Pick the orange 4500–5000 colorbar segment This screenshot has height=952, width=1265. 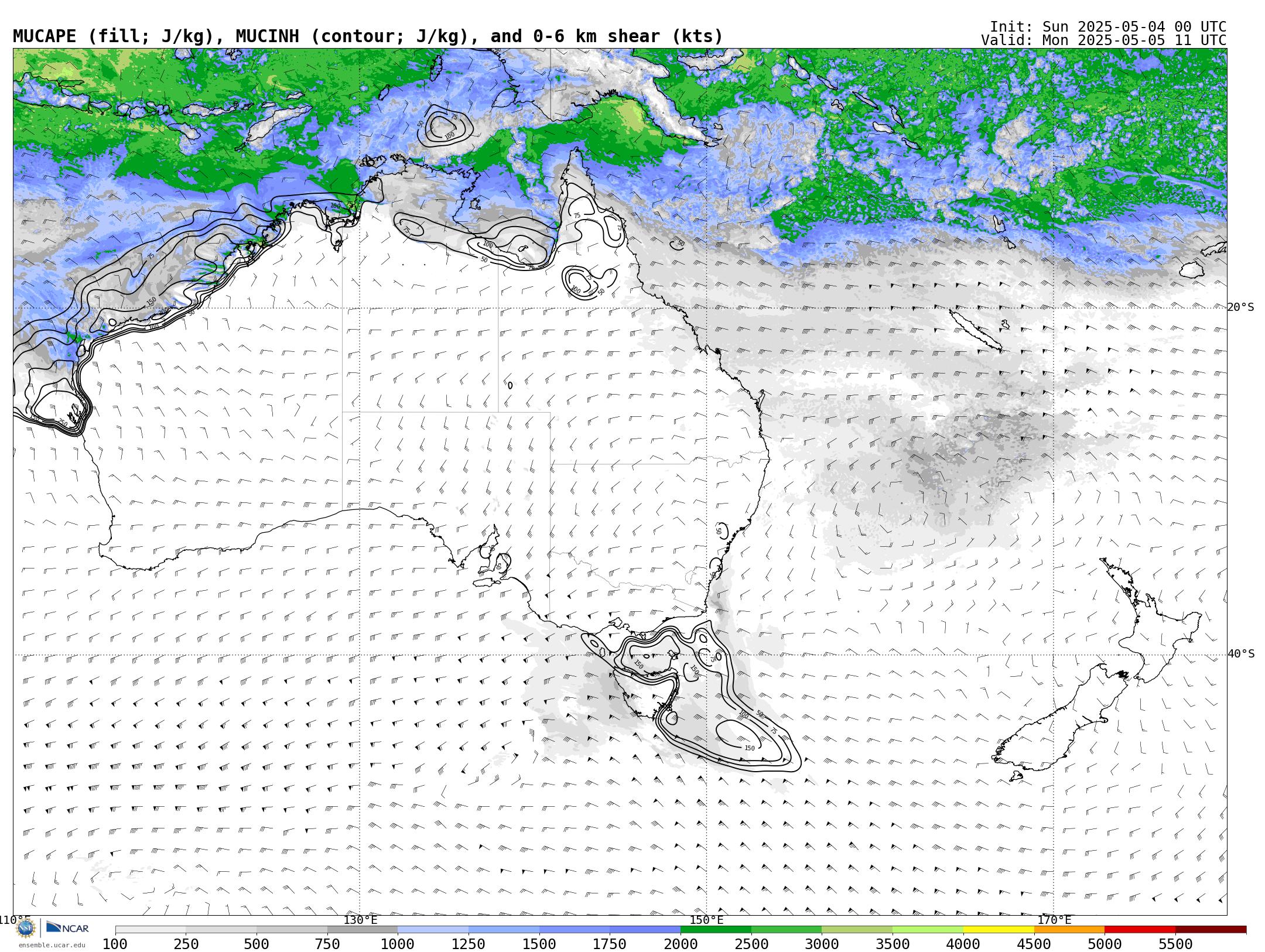[1069, 930]
